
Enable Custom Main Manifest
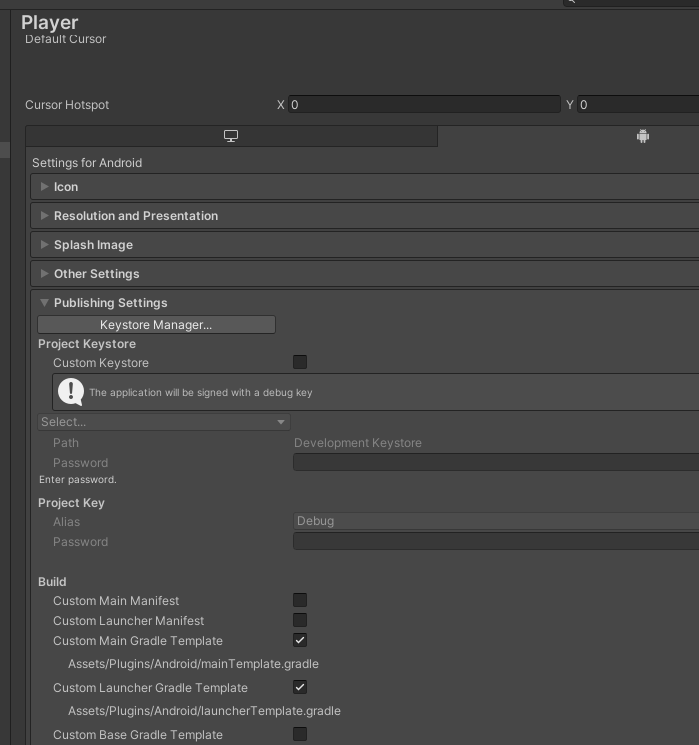[x=300, y=600]
